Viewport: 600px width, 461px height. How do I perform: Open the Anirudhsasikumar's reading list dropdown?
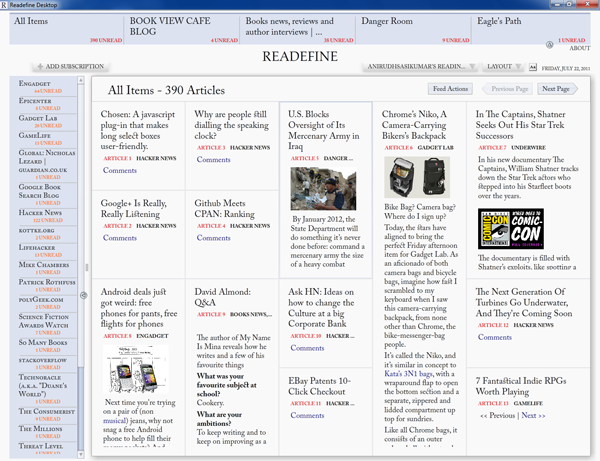[x=421, y=67]
